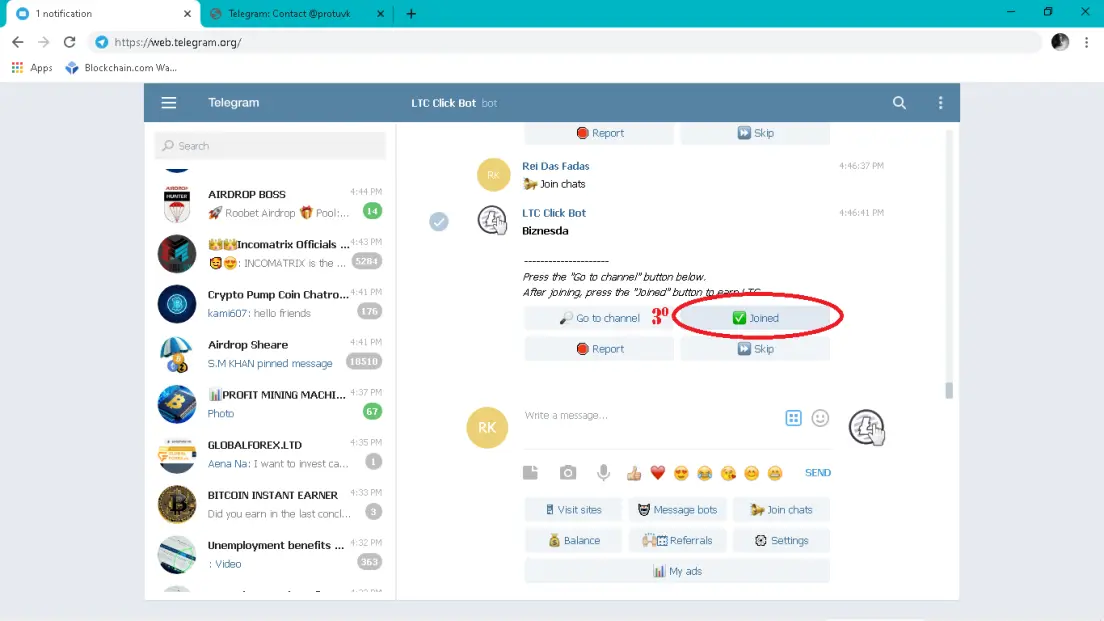Image resolution: width=1104 pixels, height=621 pixels.
Task: Open the Telegram hamburger menu
Action: click(x=168, y=103)
